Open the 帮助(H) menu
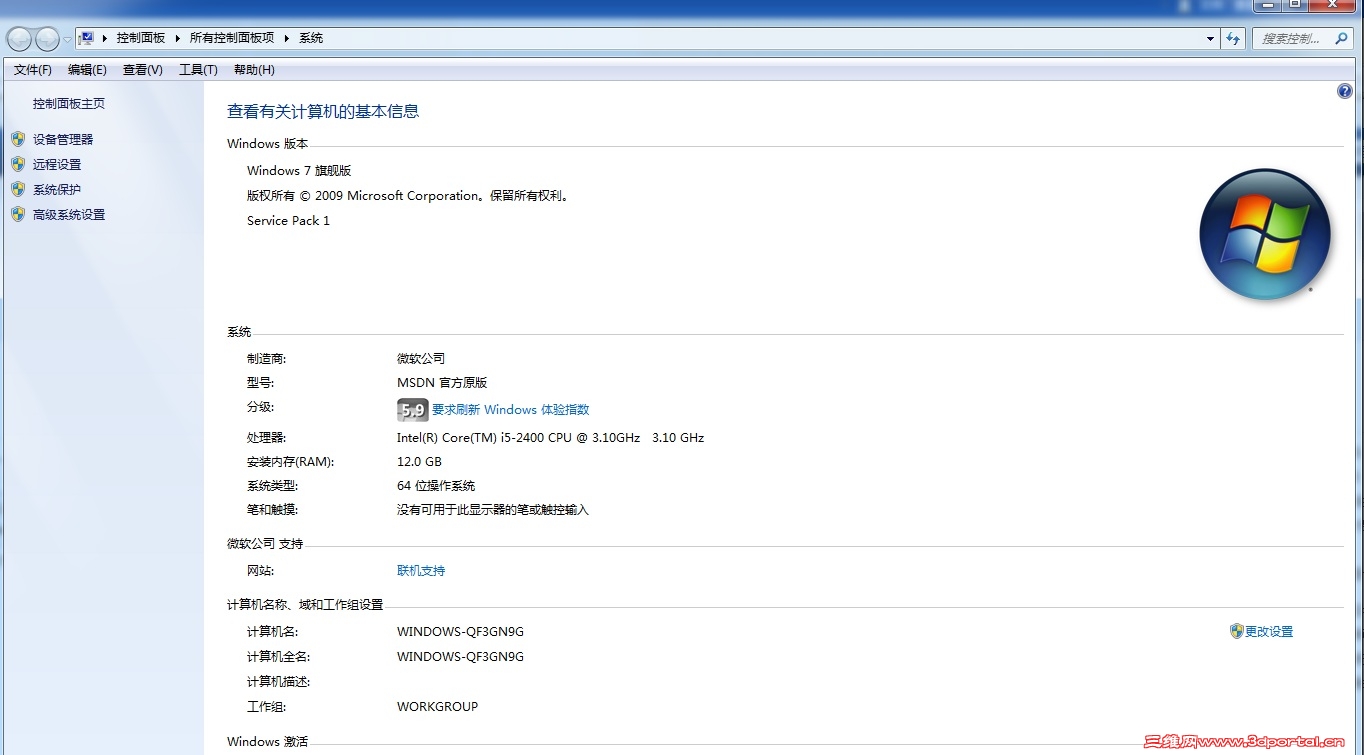The height and width of the screenshot is (755, 1364). pyautogui.click(x=254, y=70)
